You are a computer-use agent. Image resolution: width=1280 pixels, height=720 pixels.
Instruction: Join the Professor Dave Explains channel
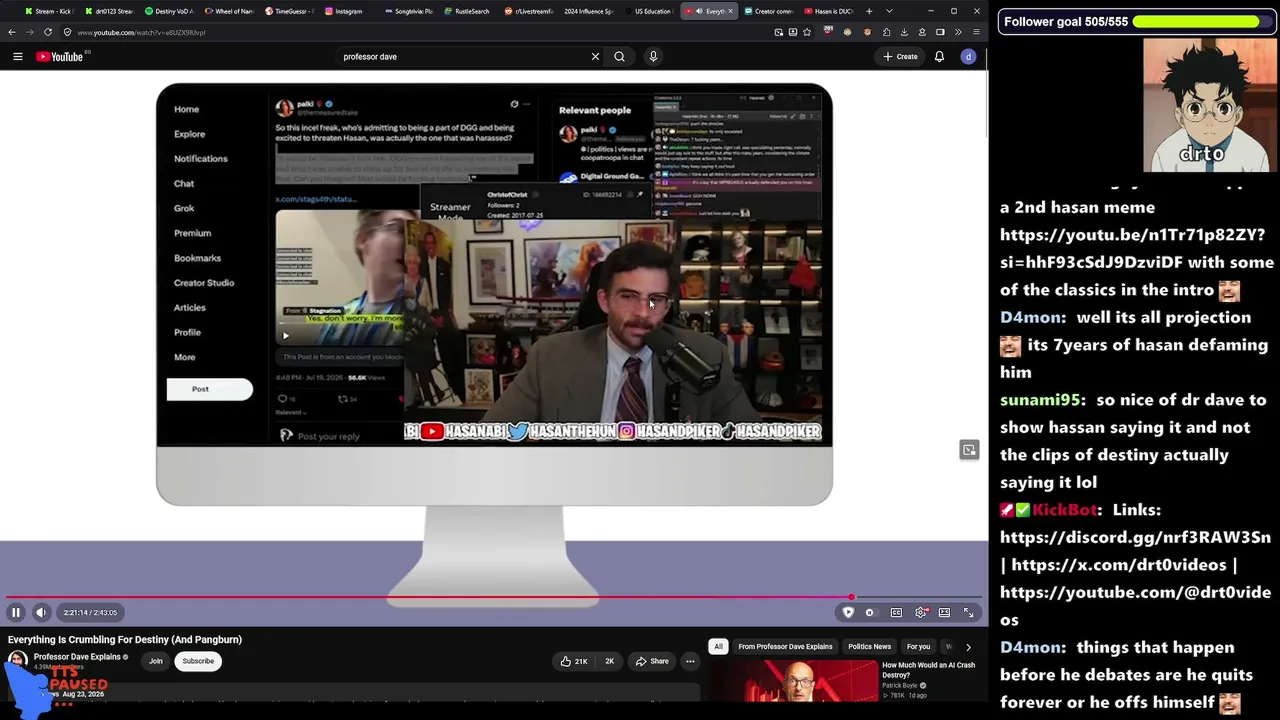coord(156,661)
